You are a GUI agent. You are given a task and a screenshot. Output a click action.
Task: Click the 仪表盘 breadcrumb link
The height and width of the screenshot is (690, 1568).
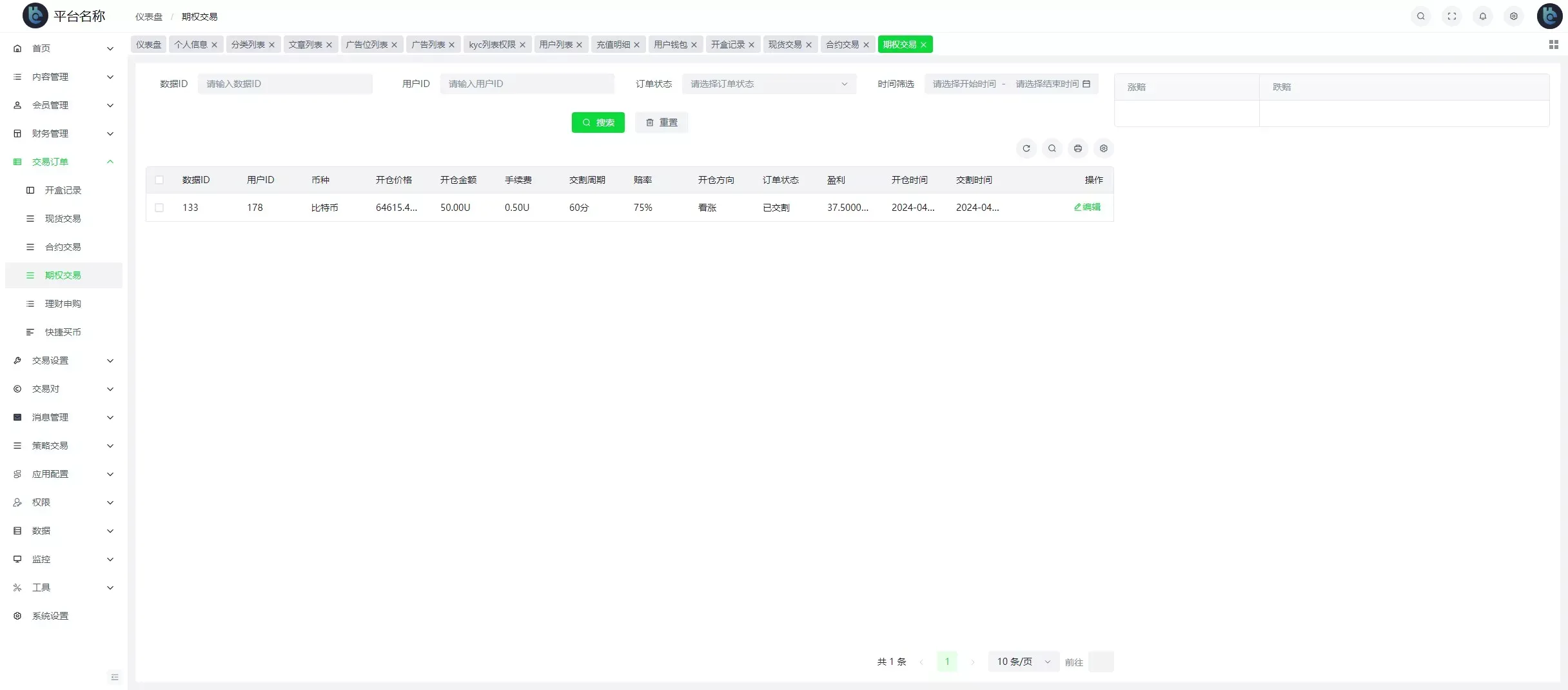tap(149, 17)
